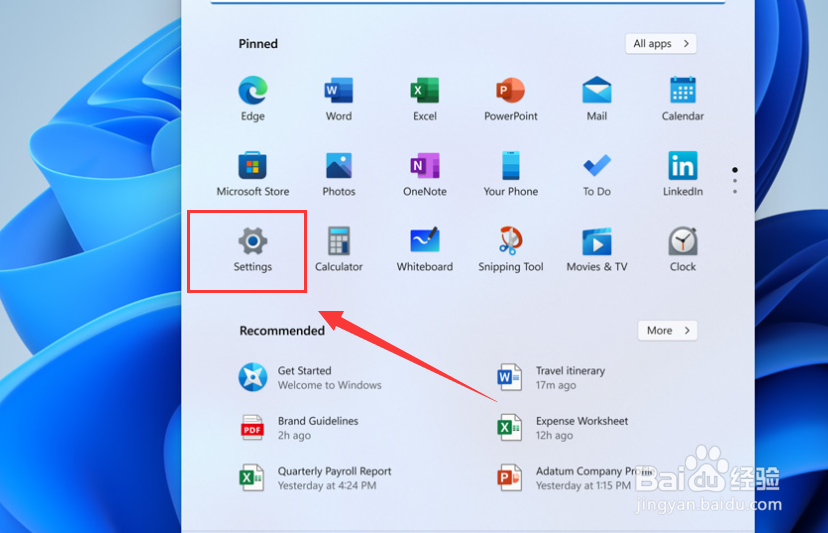The width and height of the screenshot is (828, 533).
Task: Start PowerPoint from the Pinned grid
Action: point(511,99)
